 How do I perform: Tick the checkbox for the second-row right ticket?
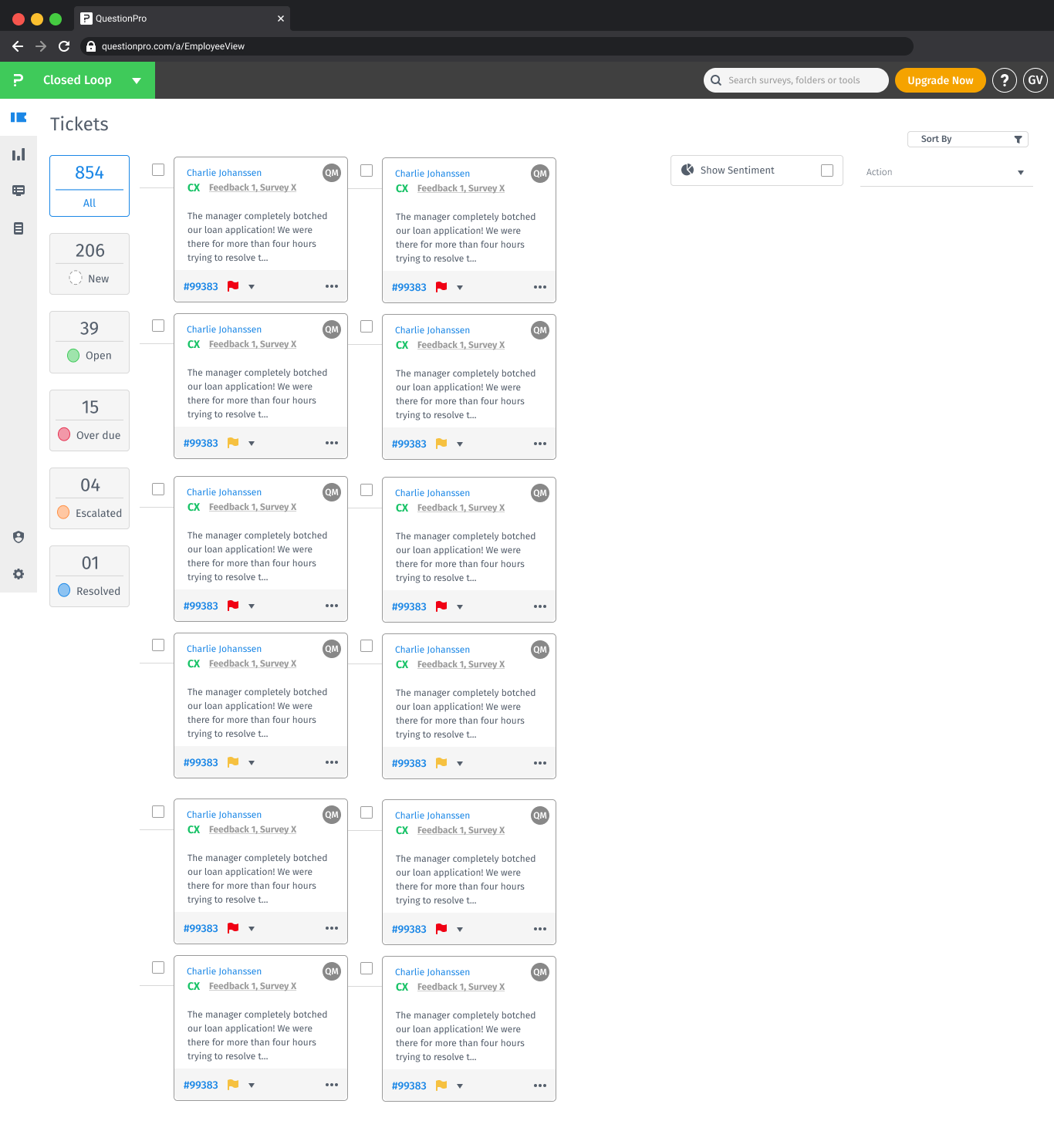pyautogui.click(x=367, y=326)
